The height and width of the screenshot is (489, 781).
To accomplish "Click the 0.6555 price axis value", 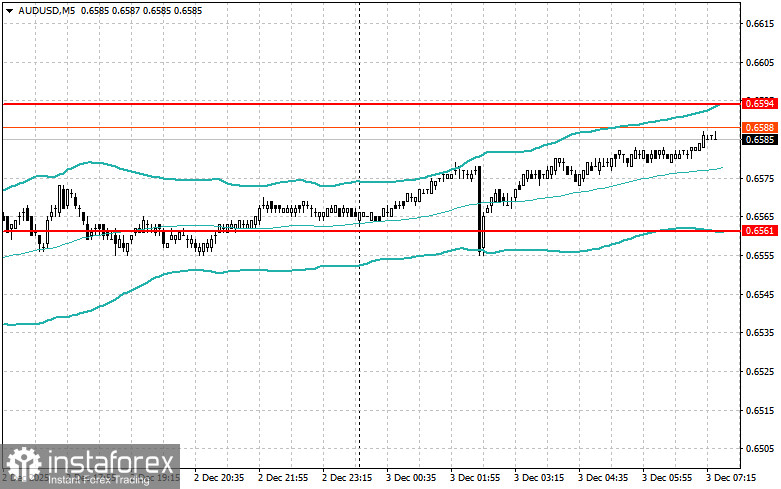I will coord(760,255).
